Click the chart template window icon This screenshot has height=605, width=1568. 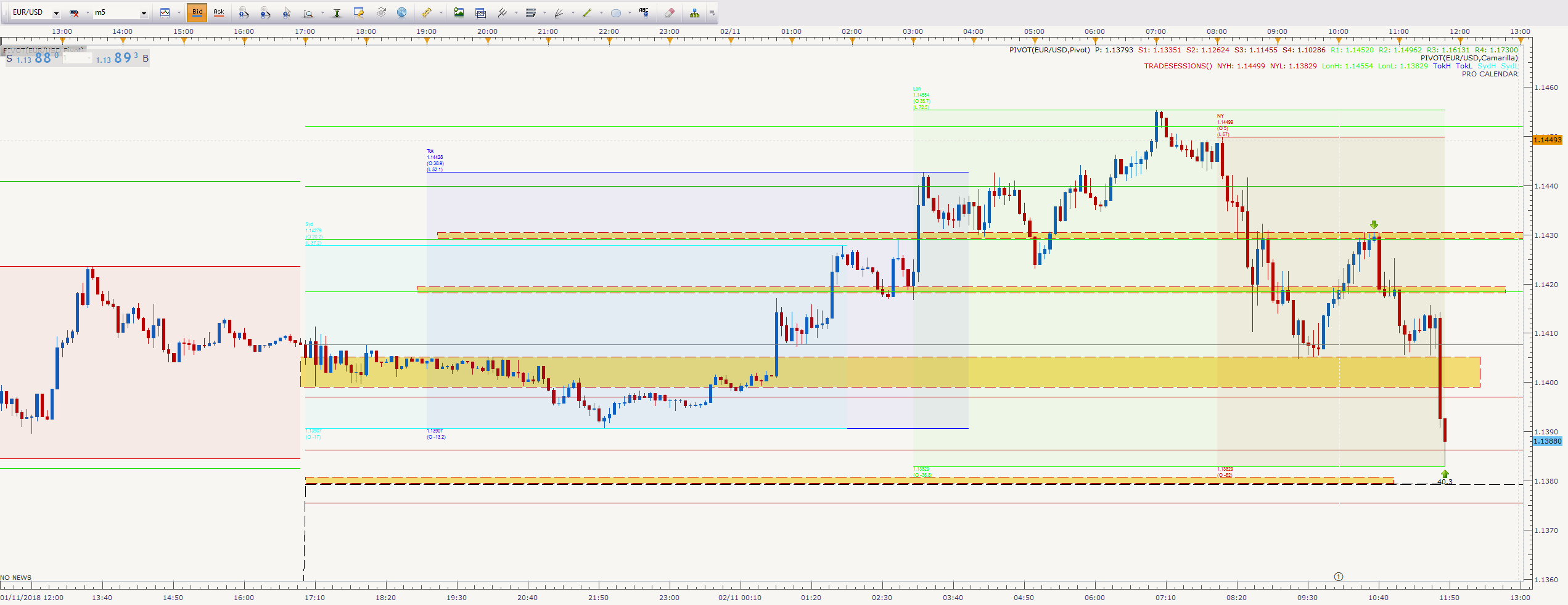click(358, 12)
